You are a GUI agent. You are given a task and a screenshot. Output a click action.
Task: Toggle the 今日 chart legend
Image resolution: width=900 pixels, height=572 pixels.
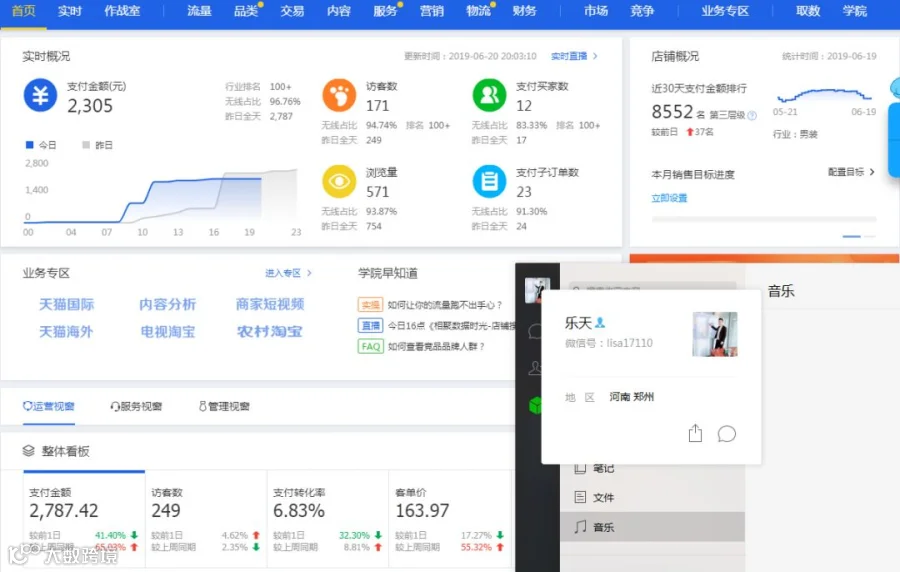[x=40, y=145]
